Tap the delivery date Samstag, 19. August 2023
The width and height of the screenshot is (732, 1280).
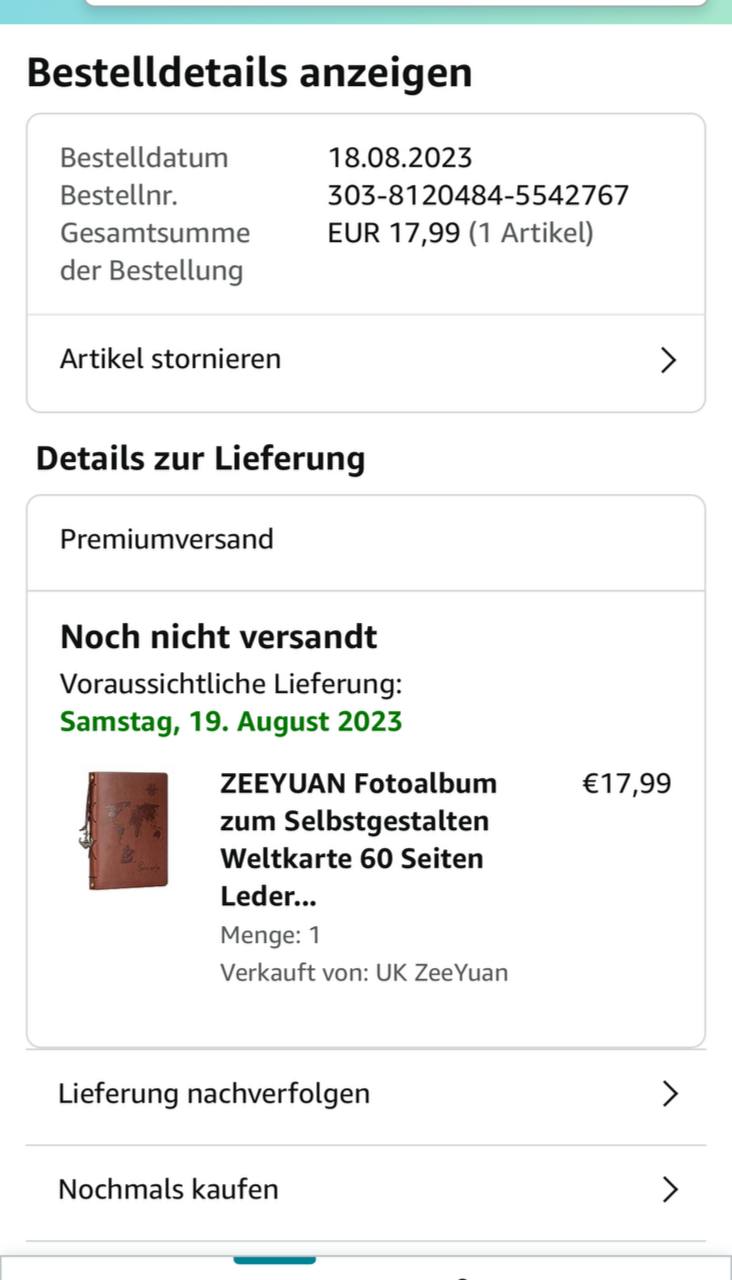[x=231, y=722]
